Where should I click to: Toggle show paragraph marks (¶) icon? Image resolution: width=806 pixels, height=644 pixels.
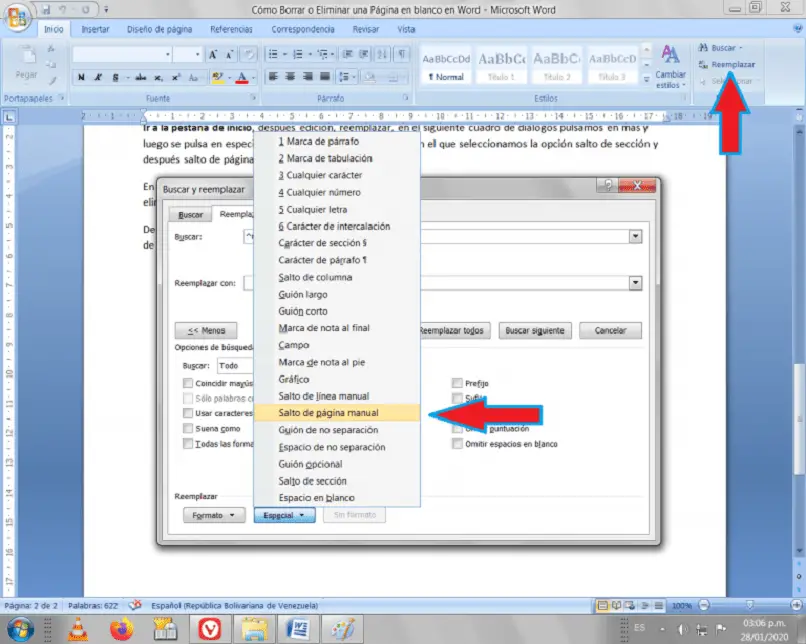click(x=401, y=54)
